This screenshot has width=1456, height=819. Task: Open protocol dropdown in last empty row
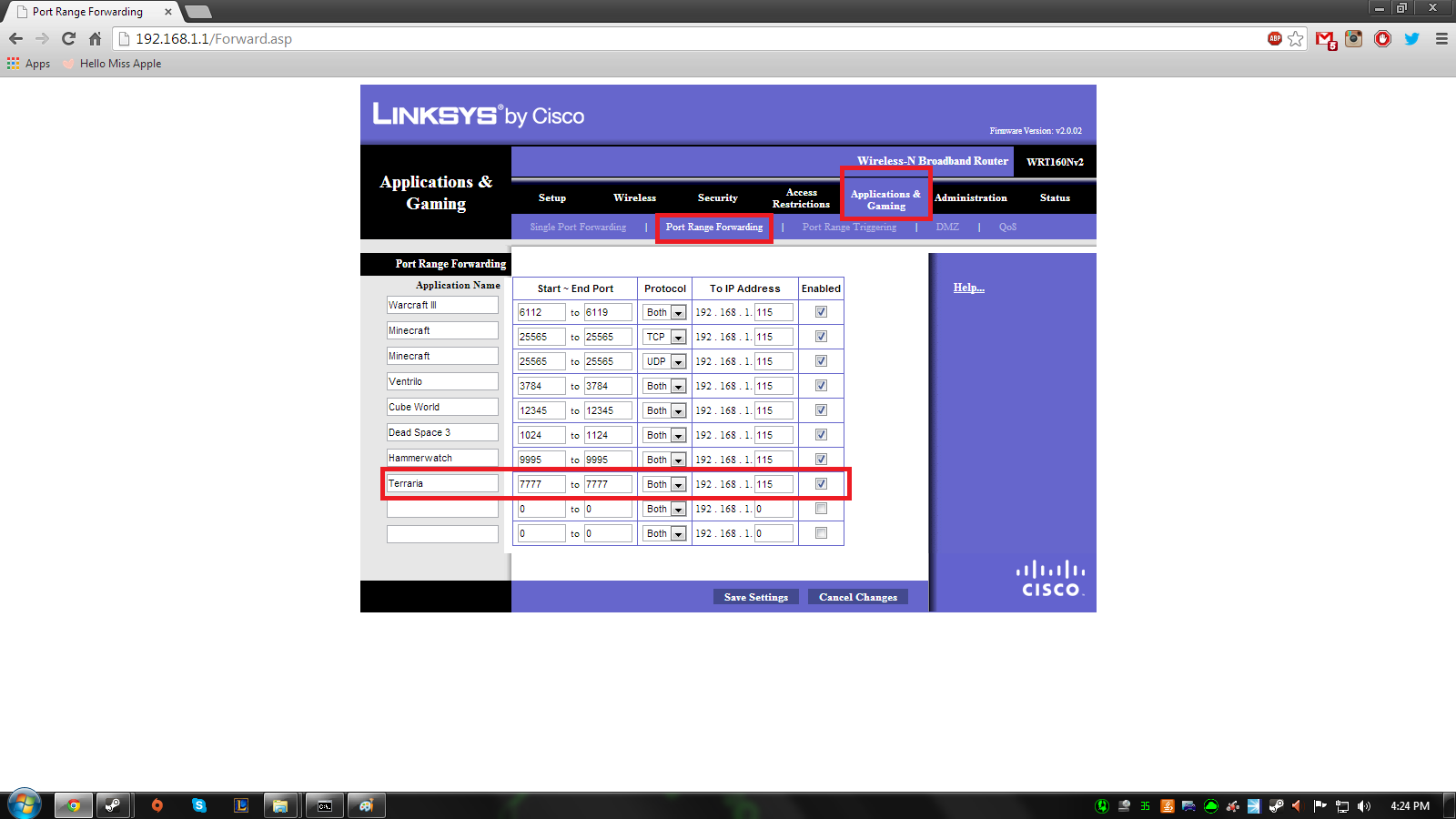click(665, 533)
